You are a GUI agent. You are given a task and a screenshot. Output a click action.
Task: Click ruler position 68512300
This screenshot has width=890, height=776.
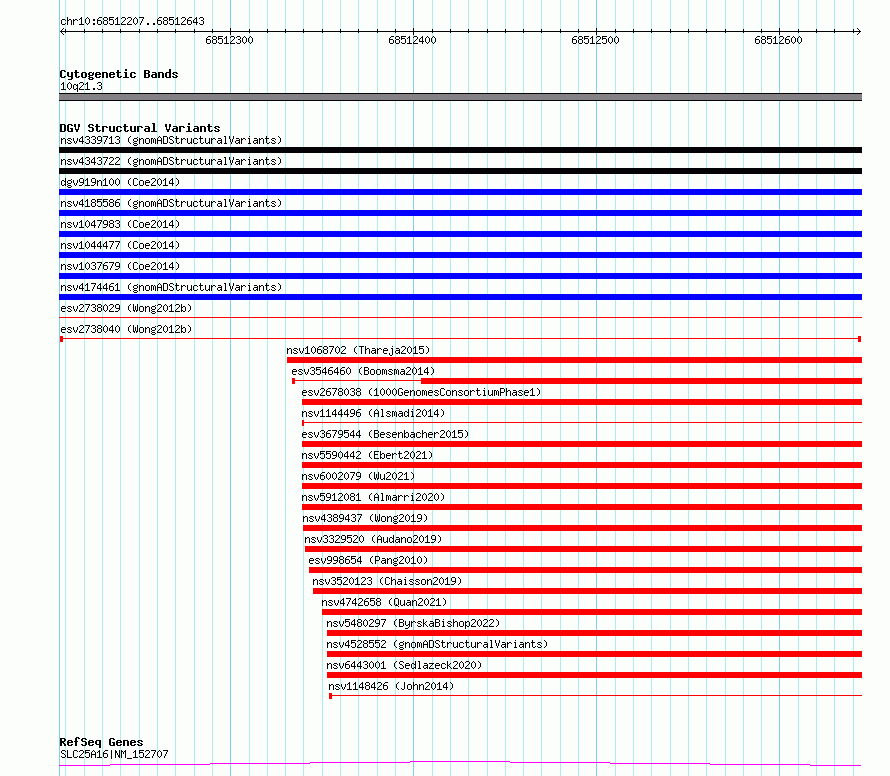coord(229,40)
